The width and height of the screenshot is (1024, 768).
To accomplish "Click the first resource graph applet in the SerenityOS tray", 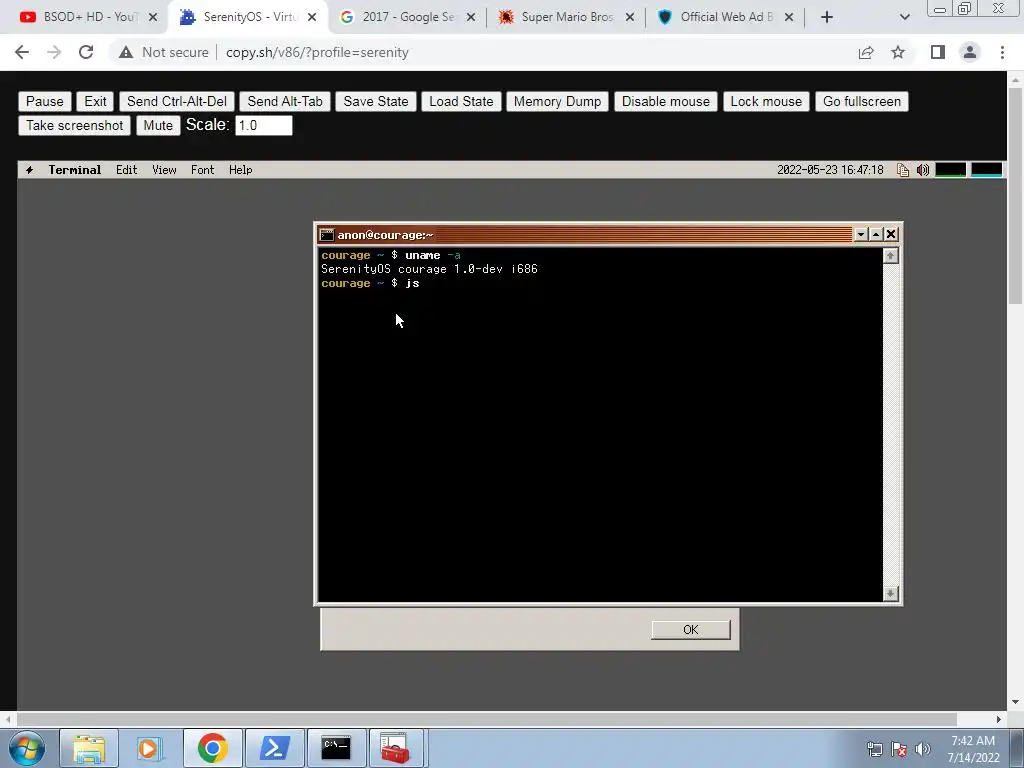I will [x=950, y=170].
